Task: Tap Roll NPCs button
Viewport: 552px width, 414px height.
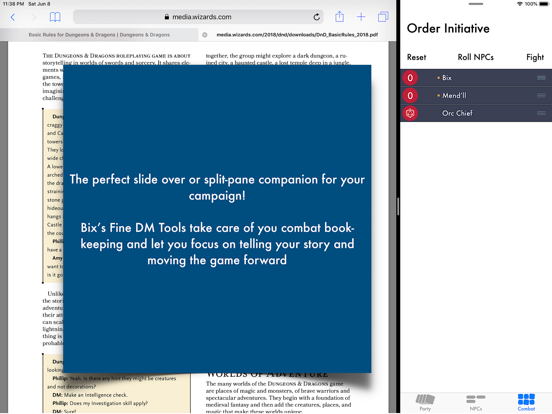Action: click(476, 57)
